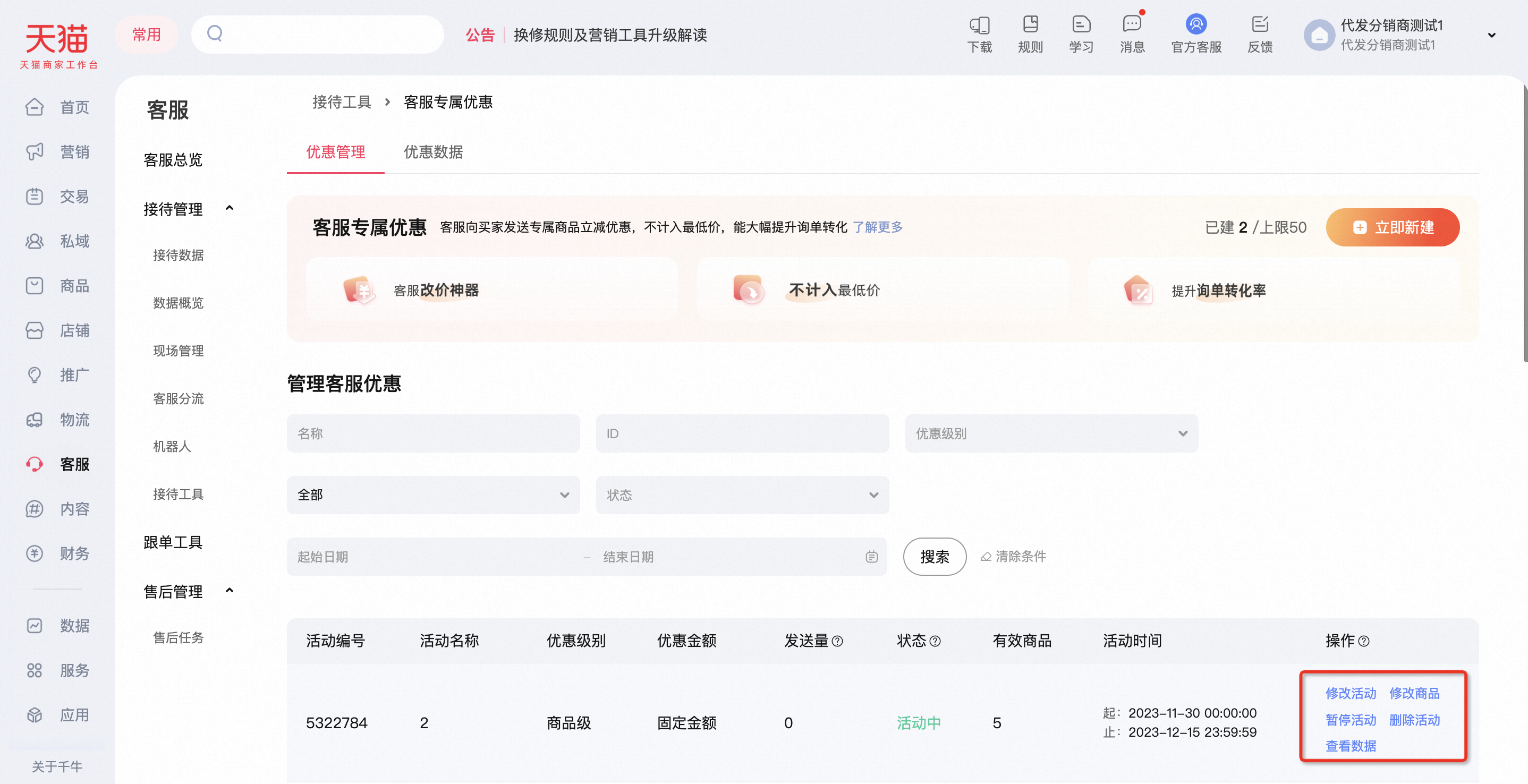Collapse the 售后管理 menu section
The image size is (1528, 784).
[230, 591]
